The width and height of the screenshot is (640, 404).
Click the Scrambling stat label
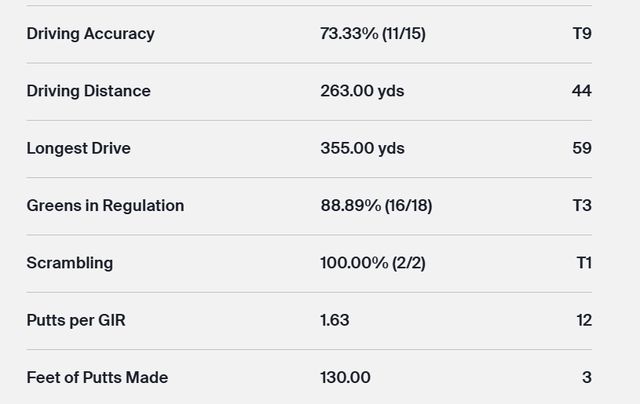coord(69,263)
